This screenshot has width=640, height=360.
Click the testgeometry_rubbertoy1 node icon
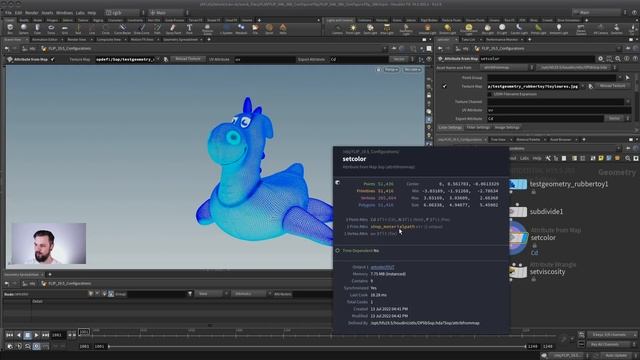point(518,184)
